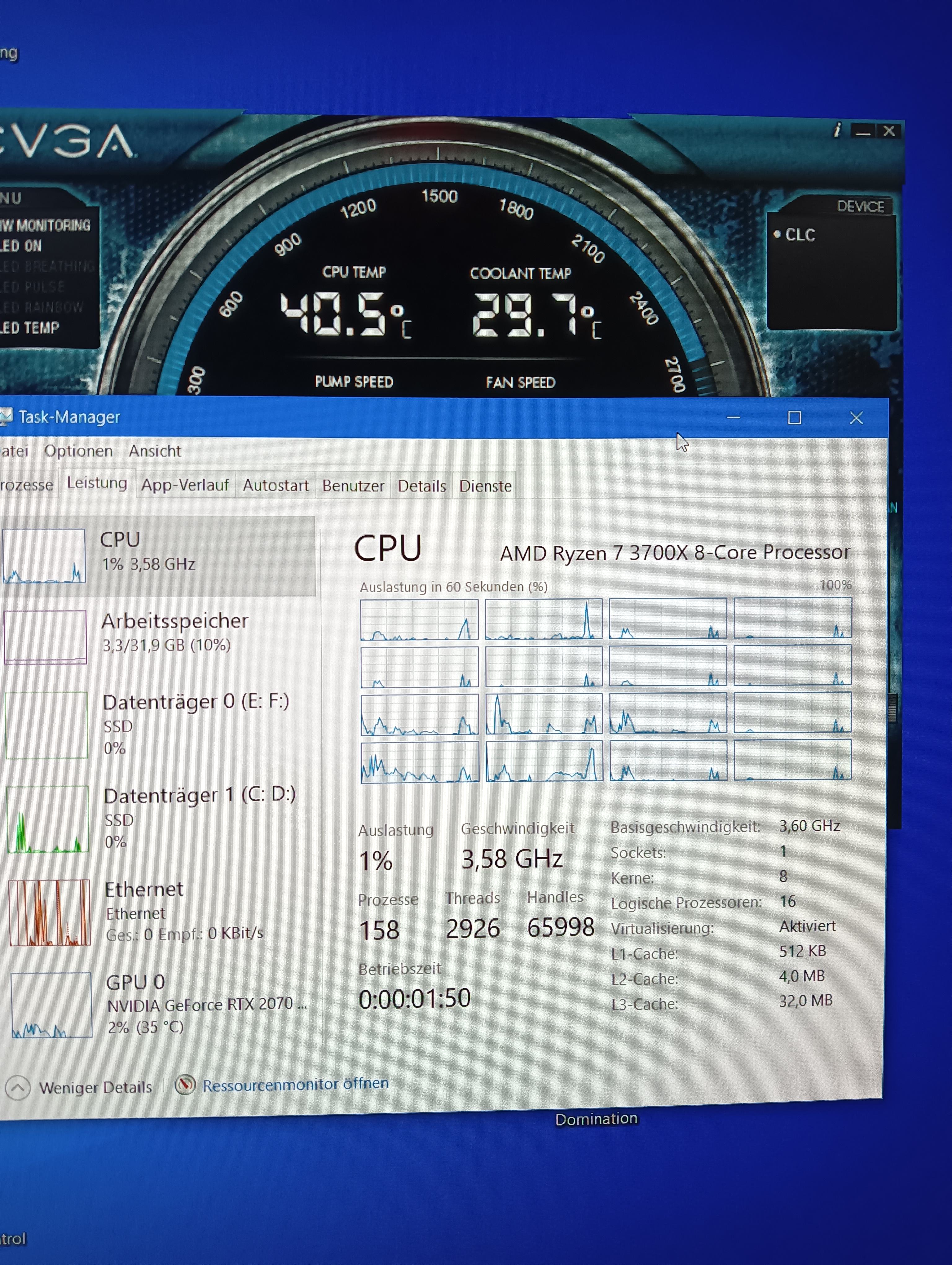Viewport: 952px width, 1265px height.
Task: Click the Weniger Details chevron icon
Action: 18,1088
